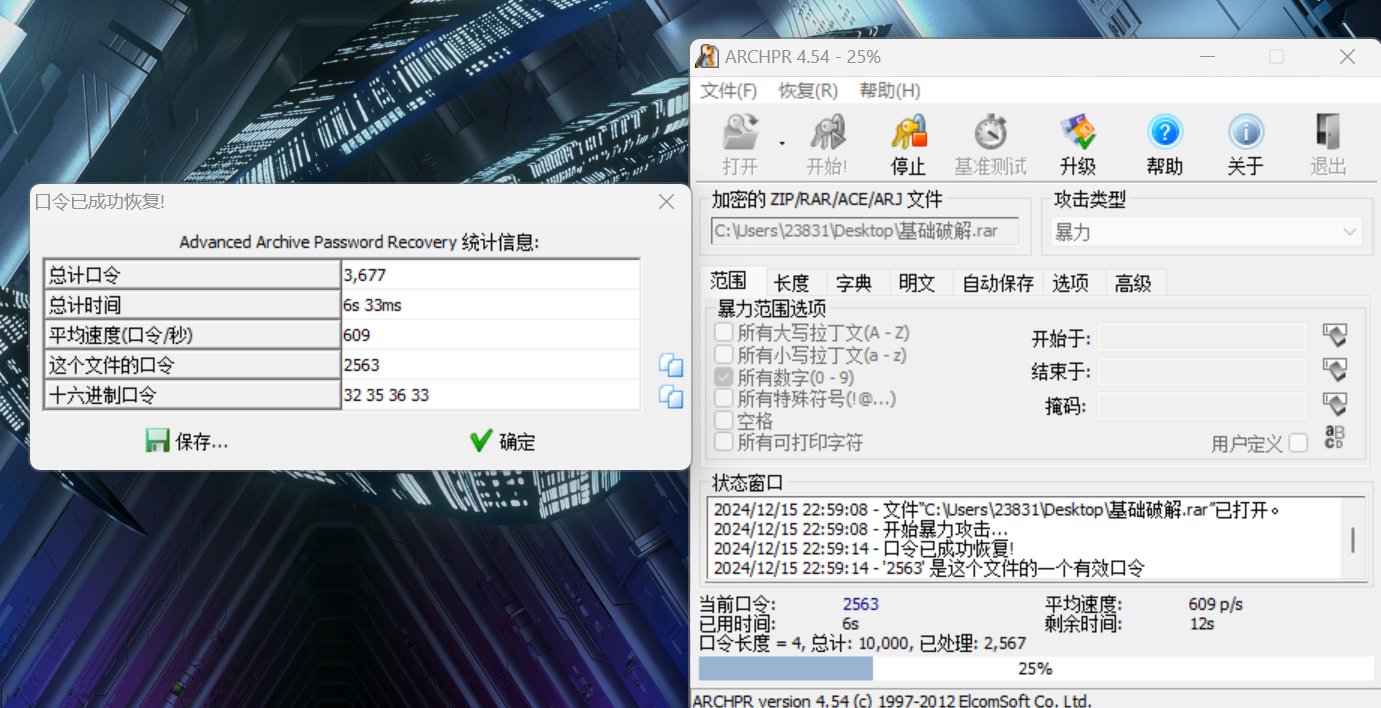The image size is (1381, 708).
Task: Click the 25% progress bar
Action: point(1034,668)
